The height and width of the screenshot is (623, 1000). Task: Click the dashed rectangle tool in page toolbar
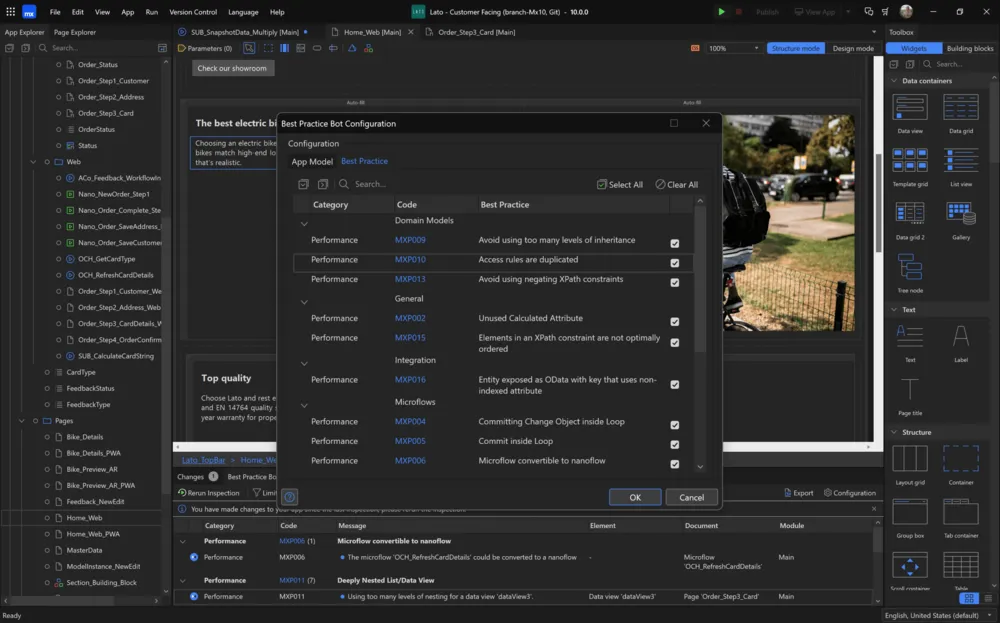click(x=268, y=48)
